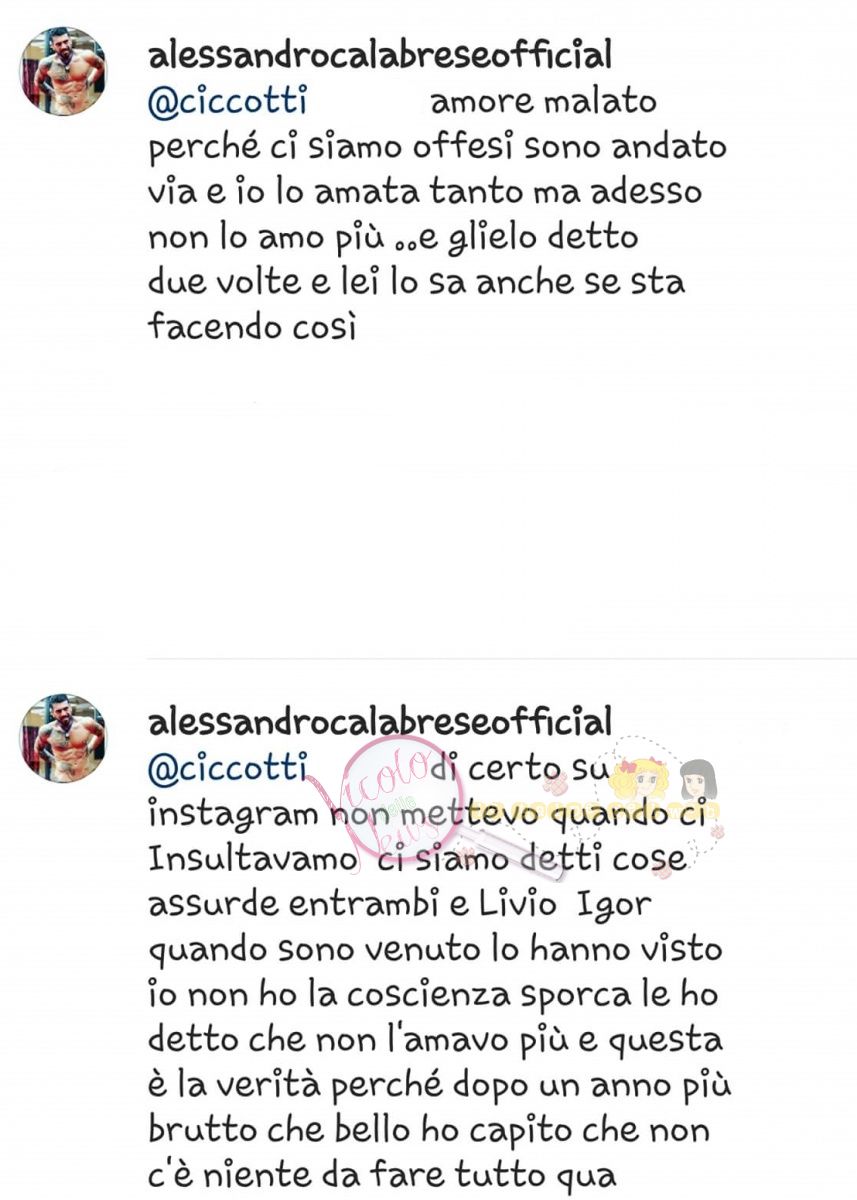Viewport: 857px width, 1200px height.
Task: Open alessandrocalabreseofficial username on the first comment
Action: coord(379,55)
